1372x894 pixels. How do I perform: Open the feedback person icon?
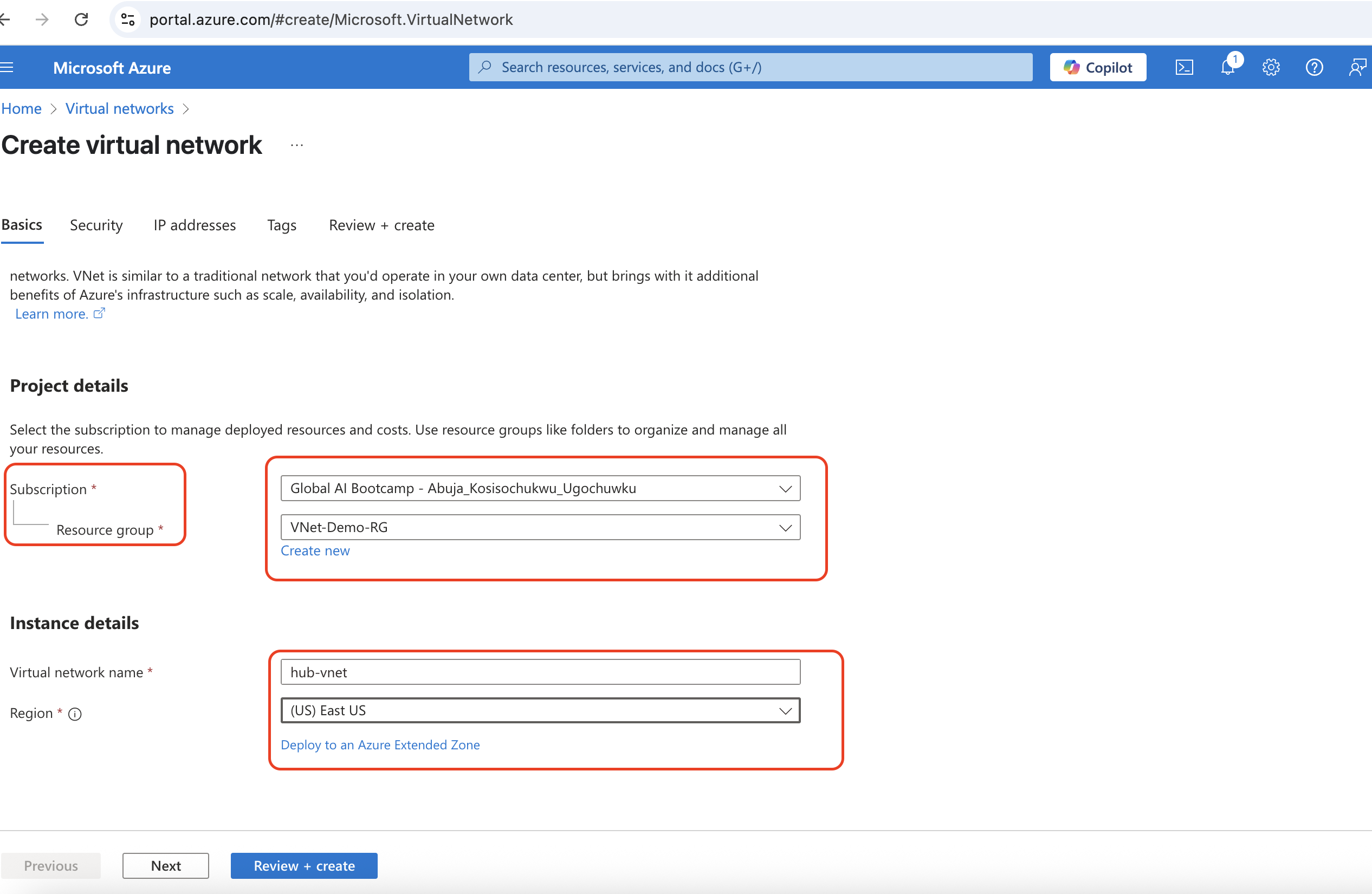point(1357,67)
